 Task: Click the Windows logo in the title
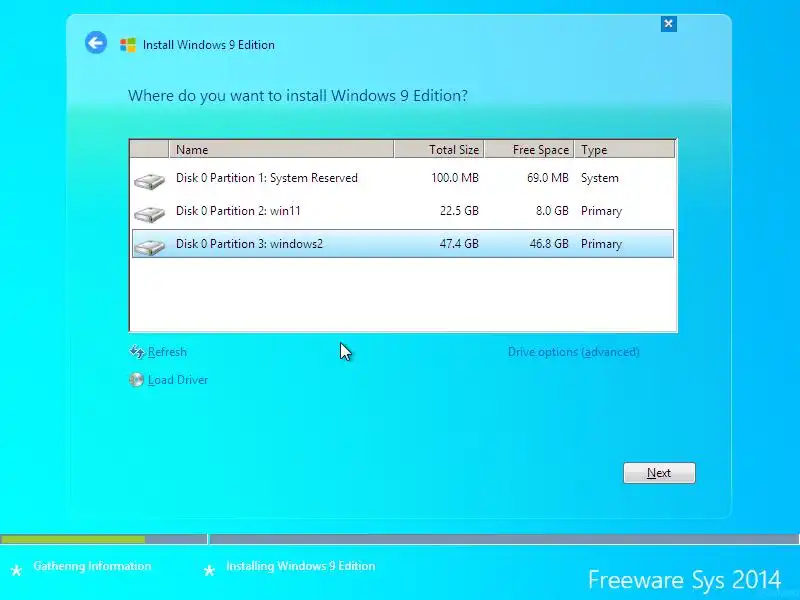(x=128, y=45)
